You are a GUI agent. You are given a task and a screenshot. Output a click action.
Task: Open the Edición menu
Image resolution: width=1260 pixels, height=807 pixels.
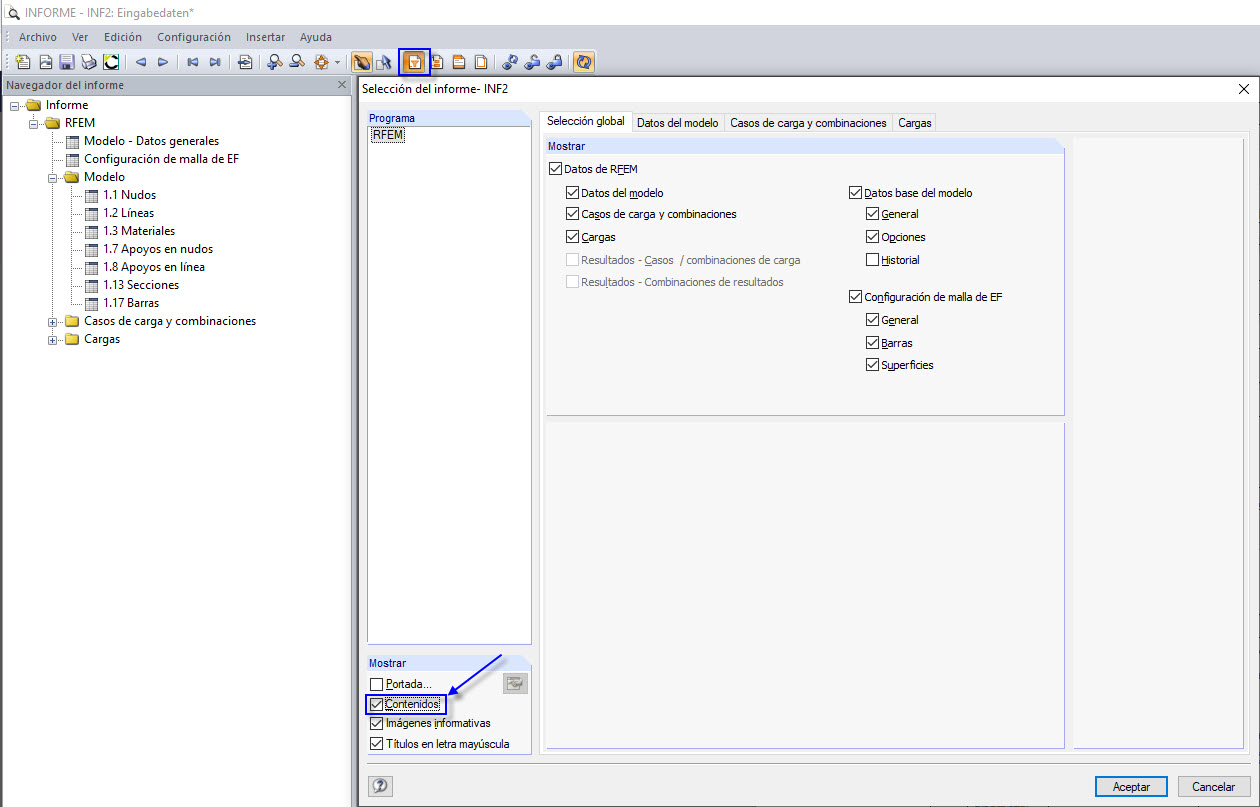(123, 37)
